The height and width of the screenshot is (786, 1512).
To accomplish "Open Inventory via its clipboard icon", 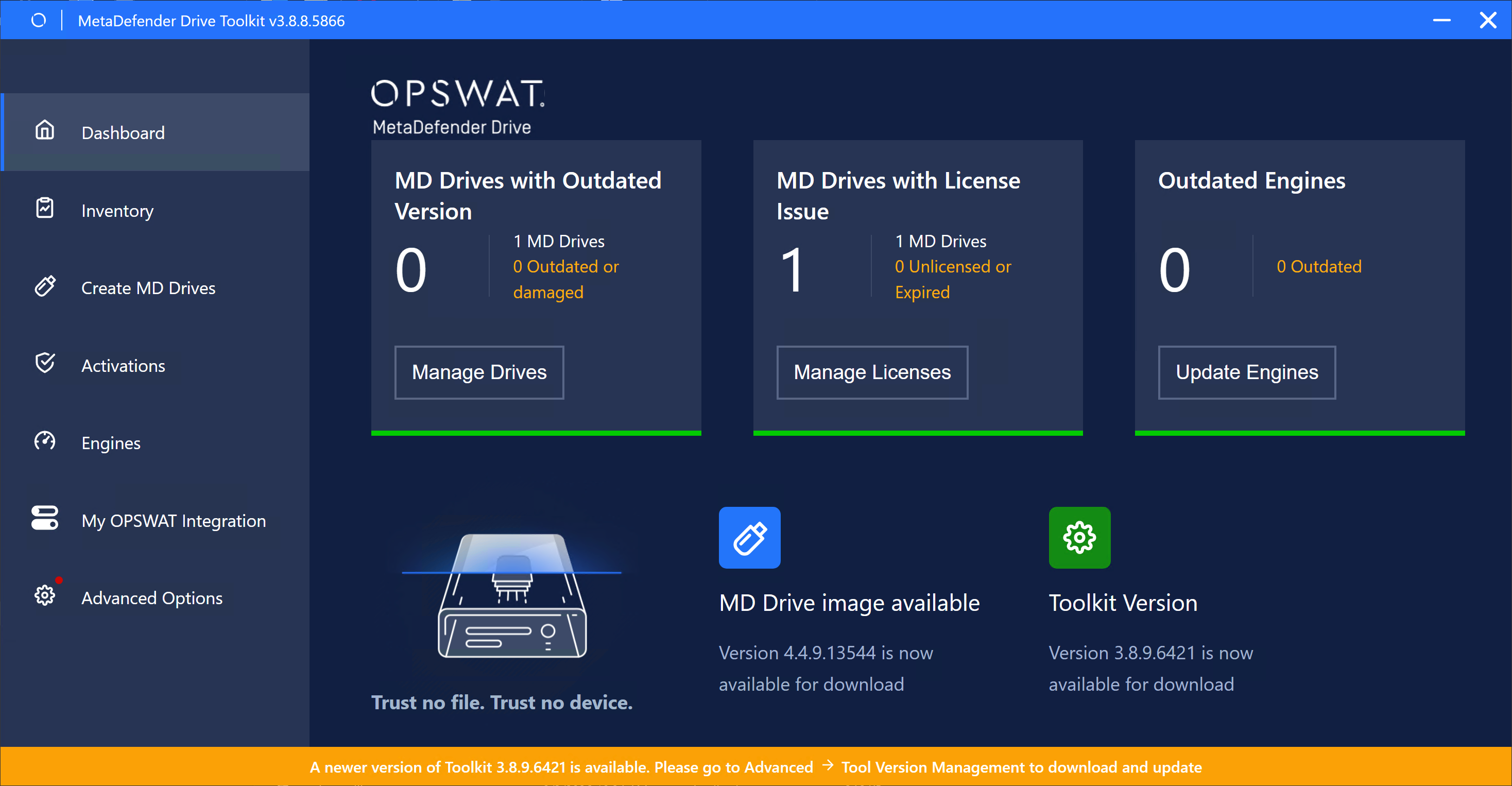I will pyautogui.click(x=45, y=208).
